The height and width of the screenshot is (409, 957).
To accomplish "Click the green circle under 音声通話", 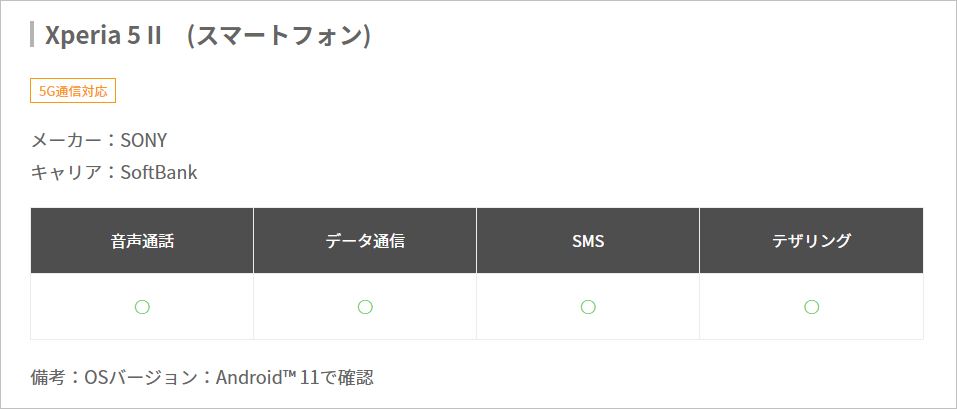I will pyautogui.click(x=142, y=307).
